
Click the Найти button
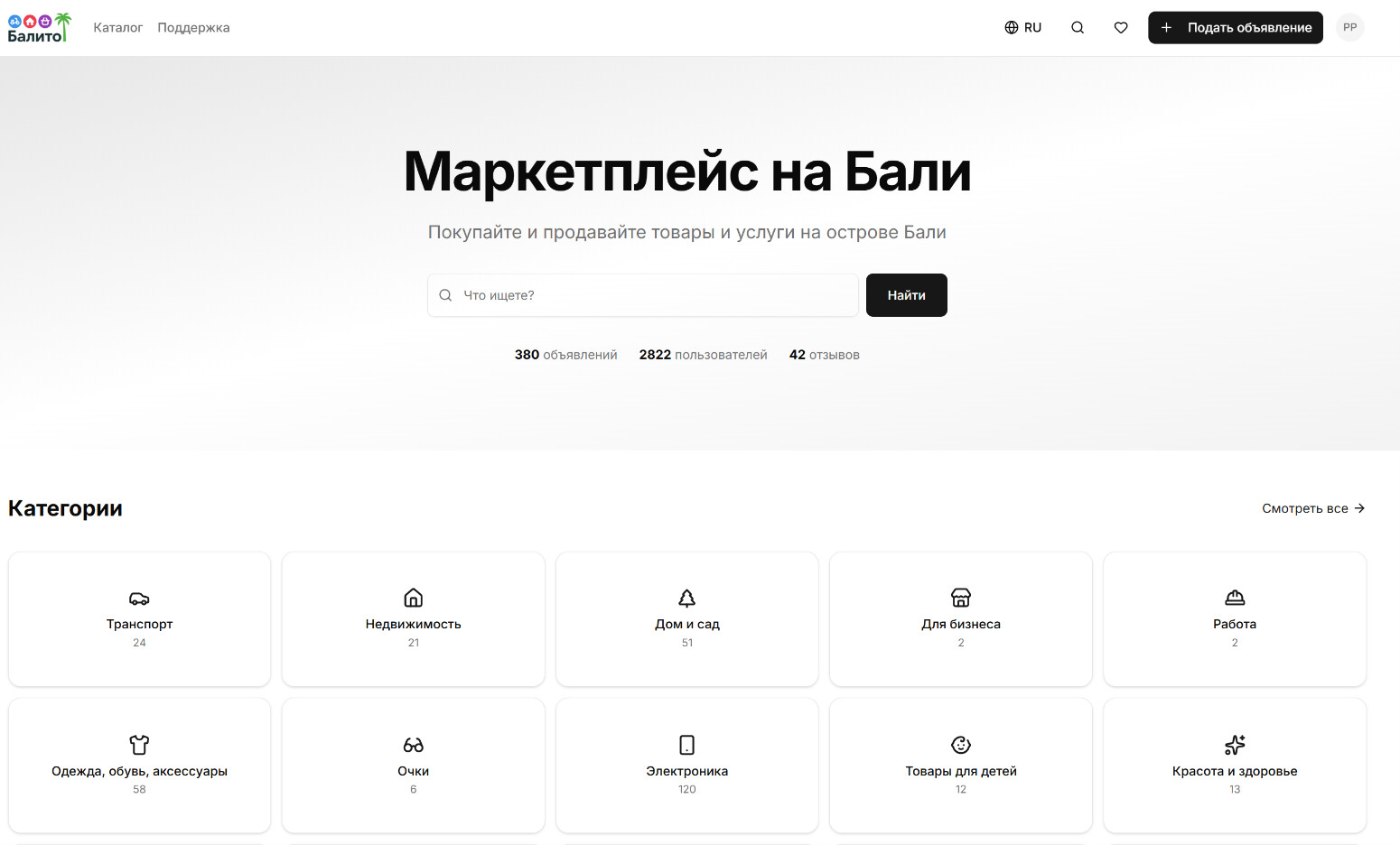907,295
